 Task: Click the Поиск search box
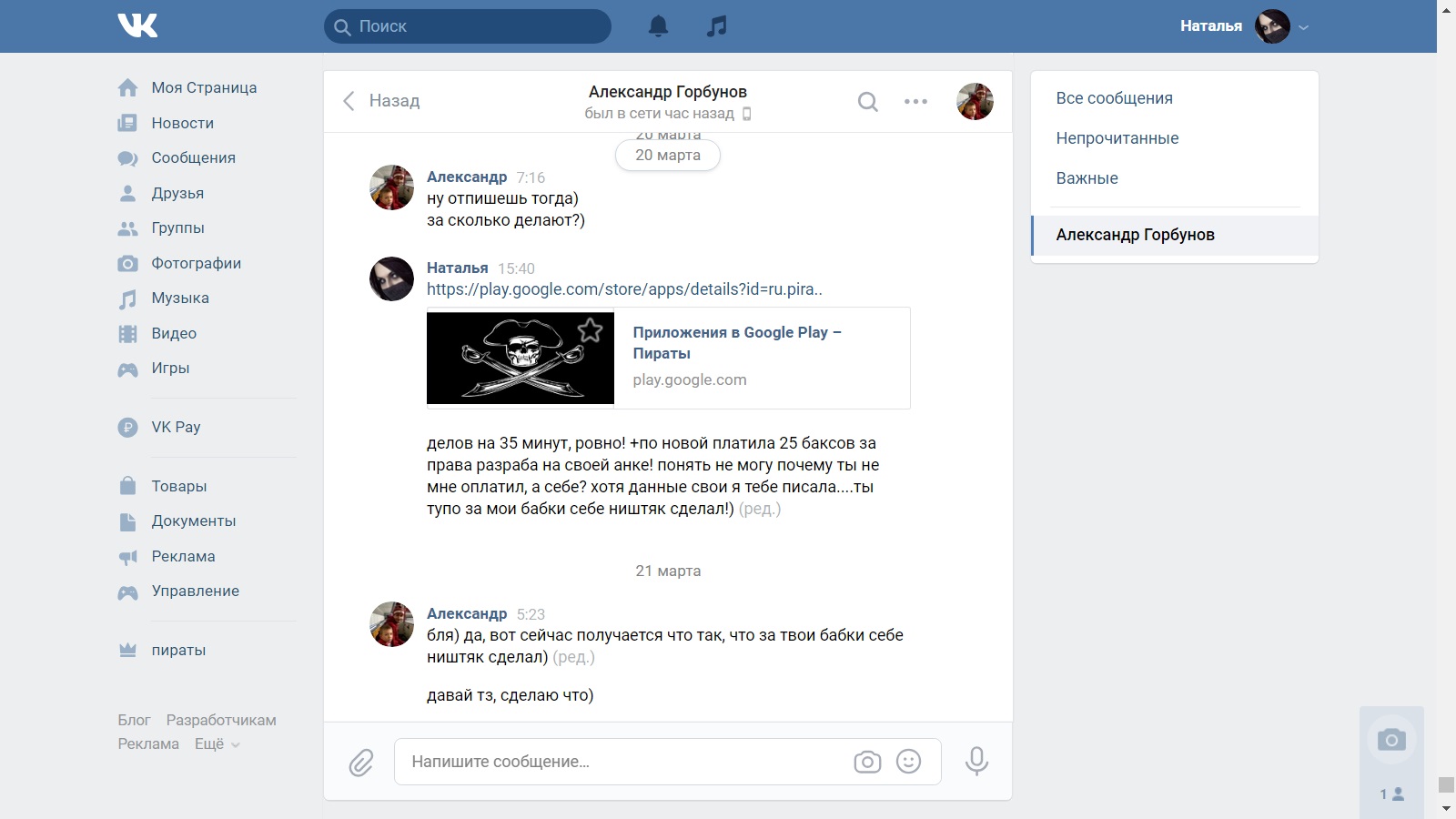468,26
